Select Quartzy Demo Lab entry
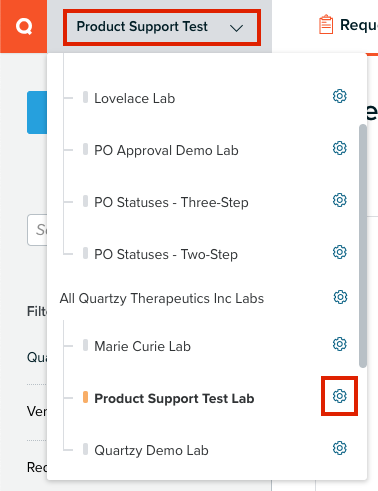Viewport: 378px width, 491px height. point(151,450)
